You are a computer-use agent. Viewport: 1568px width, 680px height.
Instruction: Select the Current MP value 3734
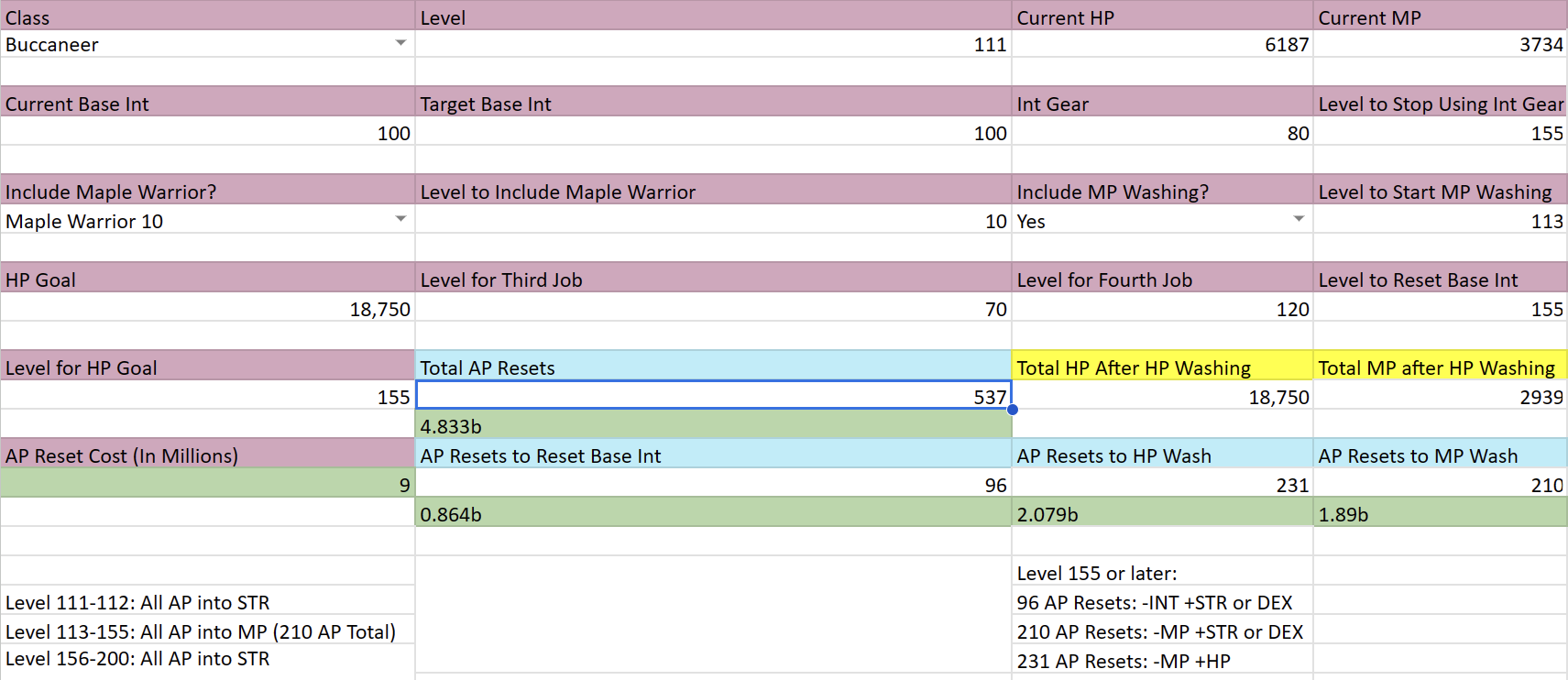tap(1439, 45)
